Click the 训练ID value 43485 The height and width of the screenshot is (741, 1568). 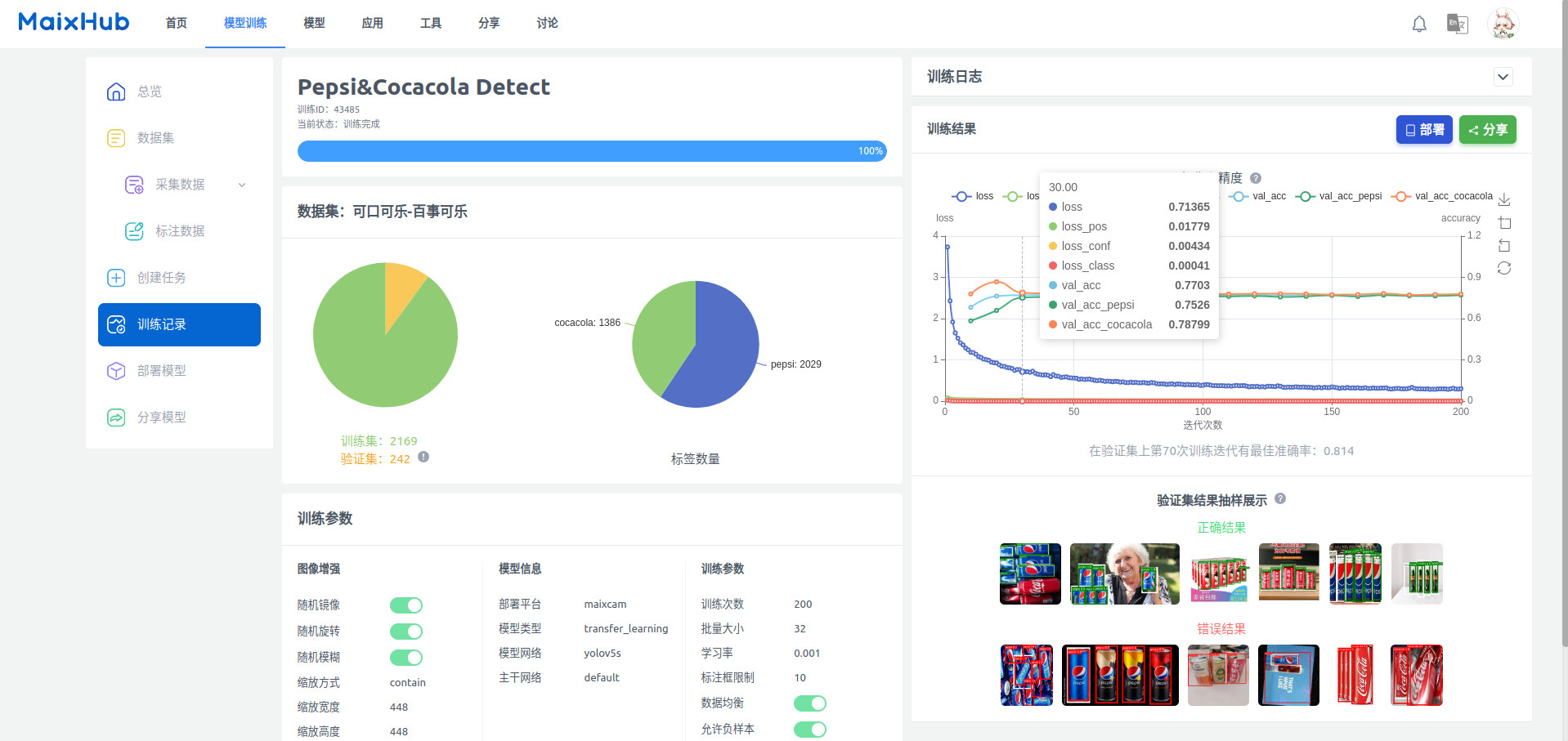point(347,109)
